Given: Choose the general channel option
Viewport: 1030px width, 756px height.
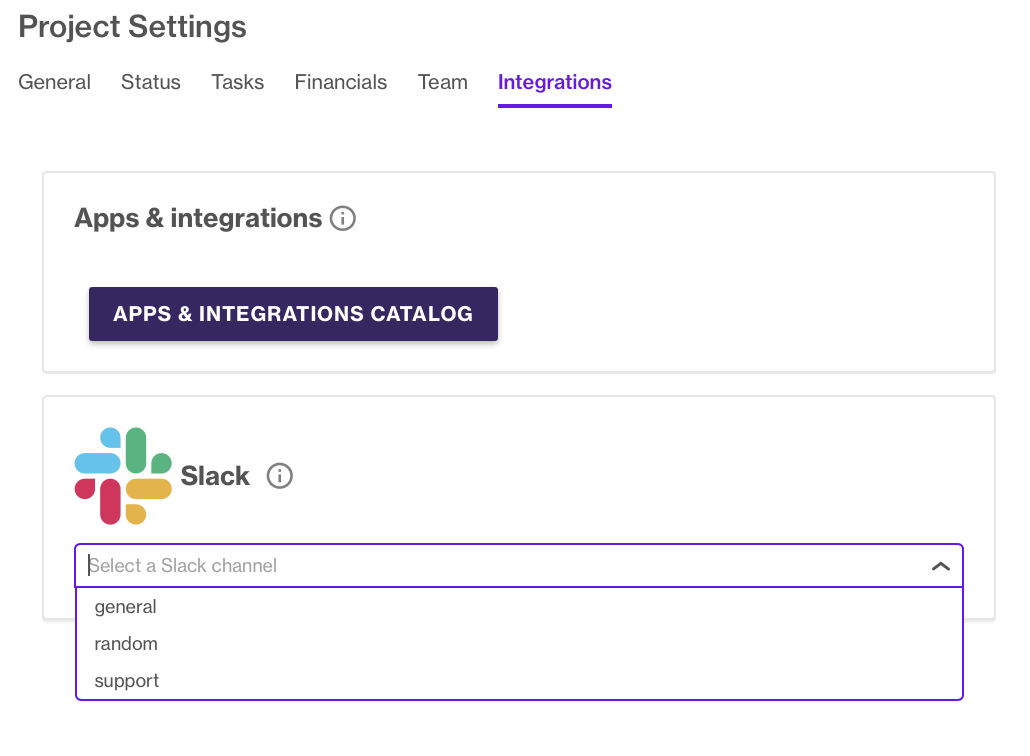Looking at the screenshot, I should pyautogui.click(x=519, y=607).
